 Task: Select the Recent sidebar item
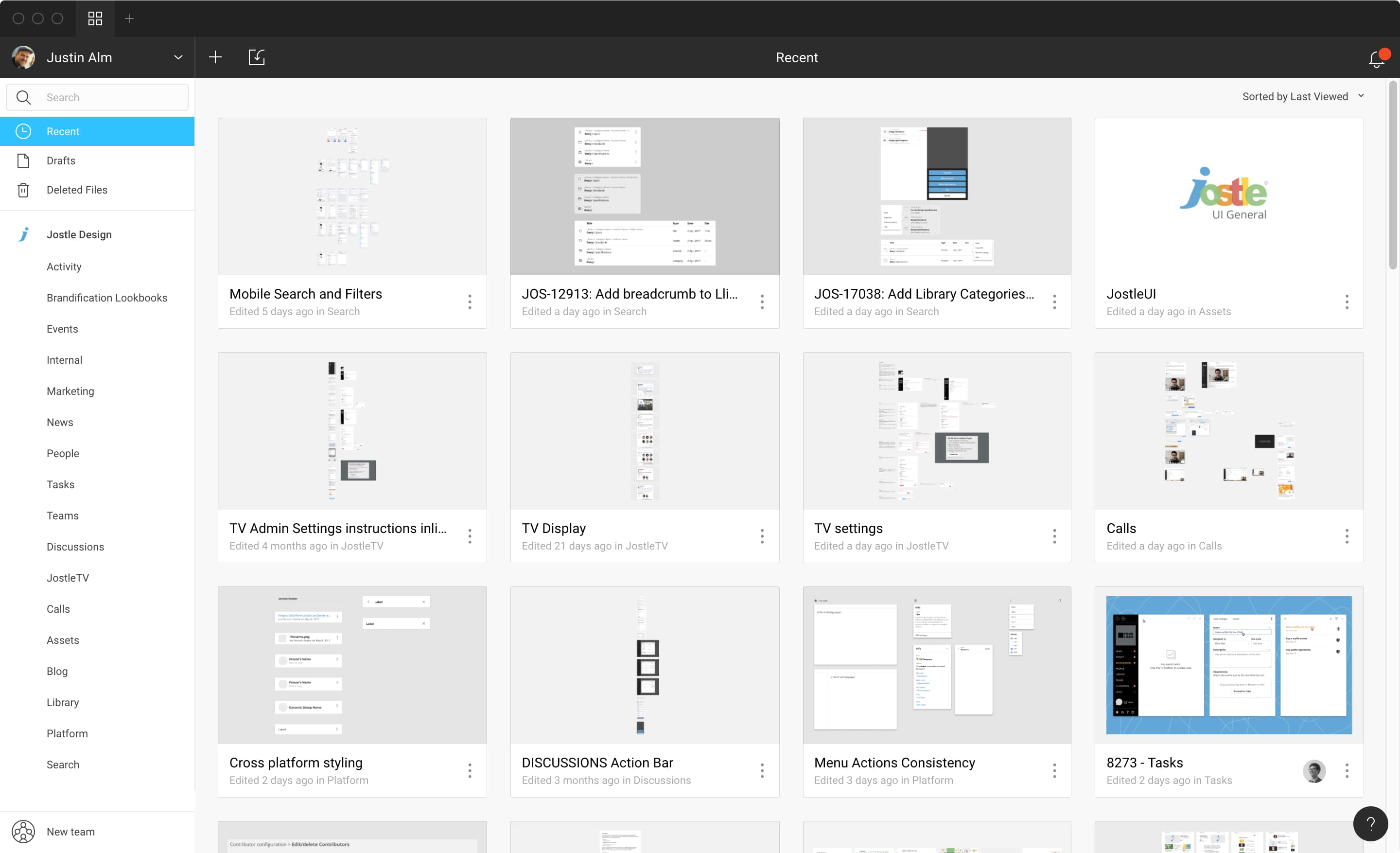click(63, 131)
